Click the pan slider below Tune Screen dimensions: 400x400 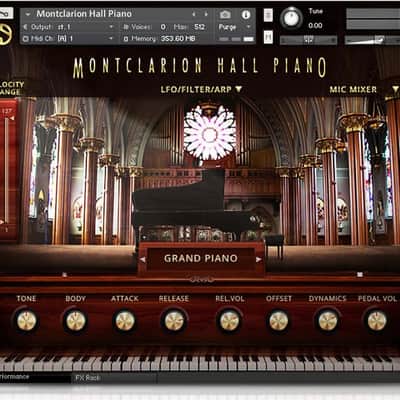point(308,40)
